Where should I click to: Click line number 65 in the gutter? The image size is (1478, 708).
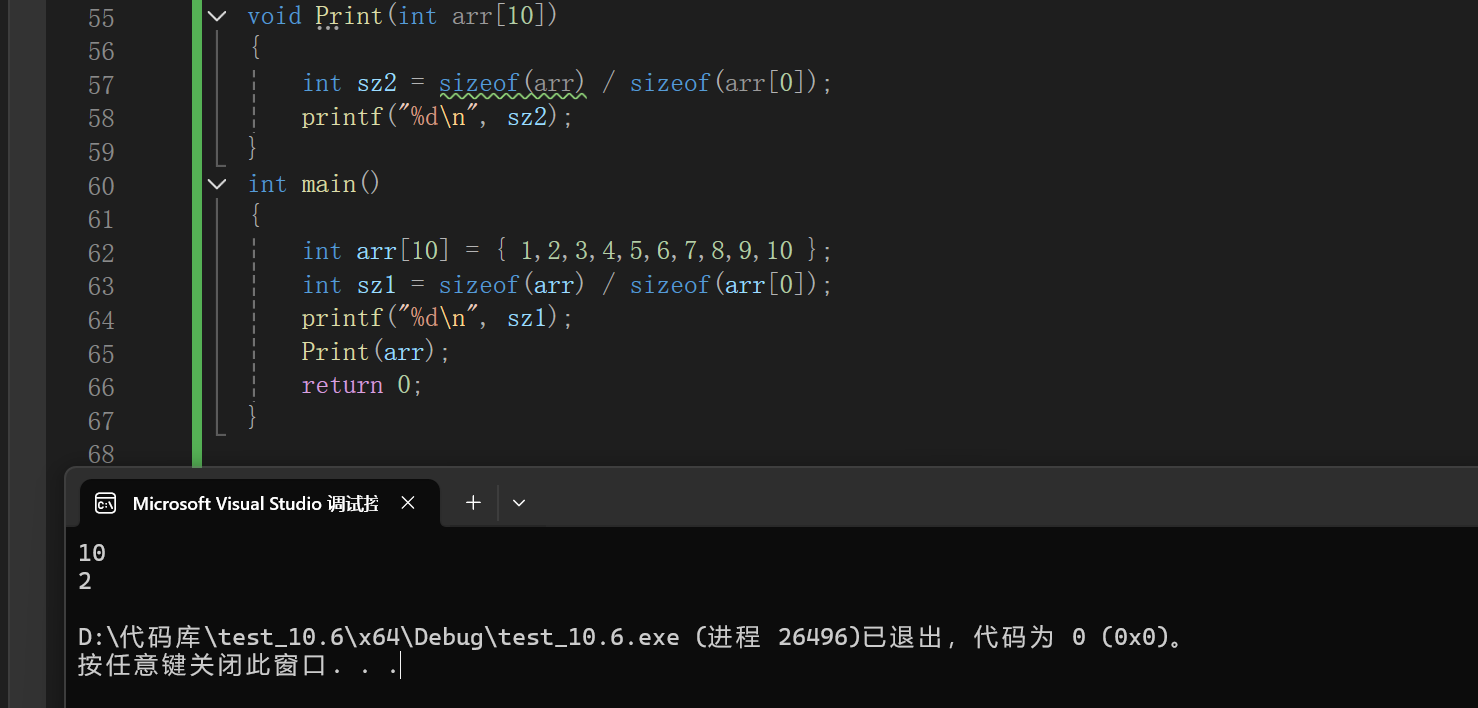coord(101,354)
